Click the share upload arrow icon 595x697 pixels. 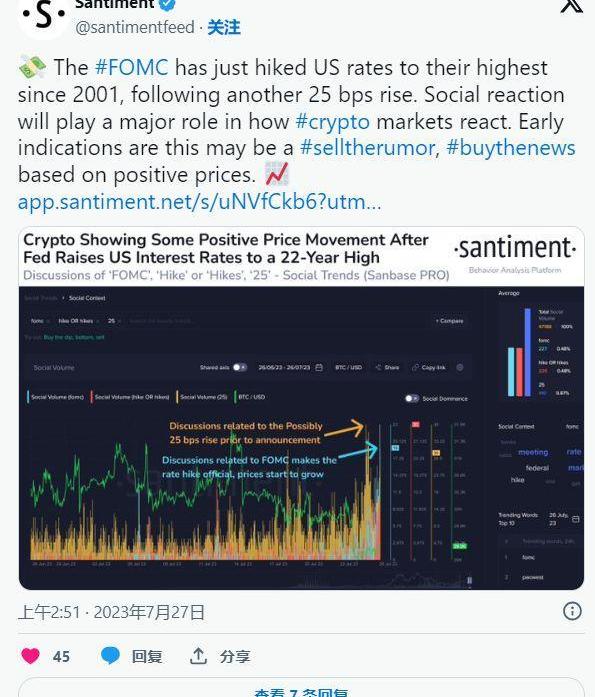click(198, 656)
